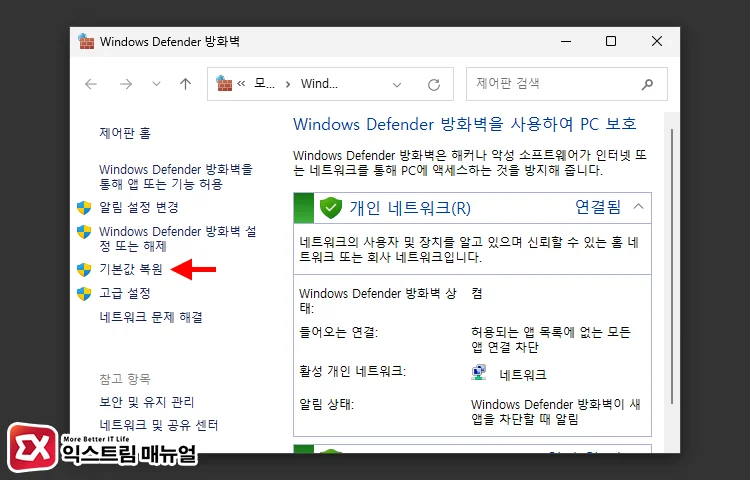Expand the address bar history dropdown
The width and height of the screenshot is (750, 480).
coord(397,85)
